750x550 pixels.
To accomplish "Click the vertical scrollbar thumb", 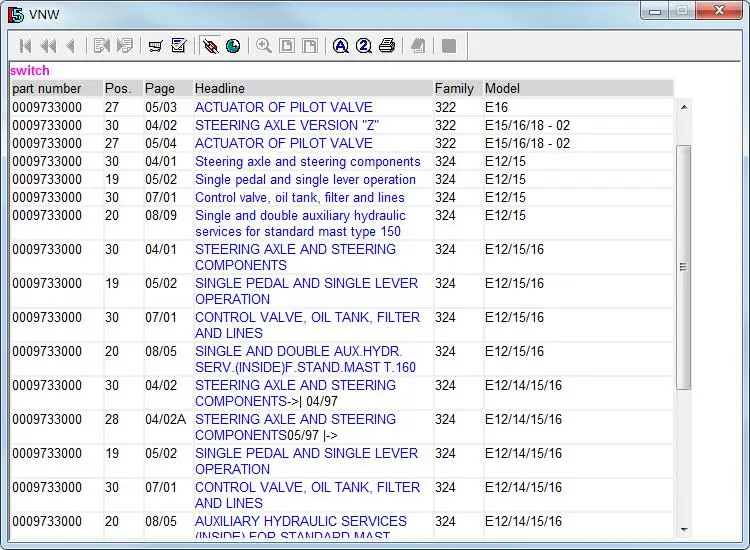I will (x=684, y=265).
